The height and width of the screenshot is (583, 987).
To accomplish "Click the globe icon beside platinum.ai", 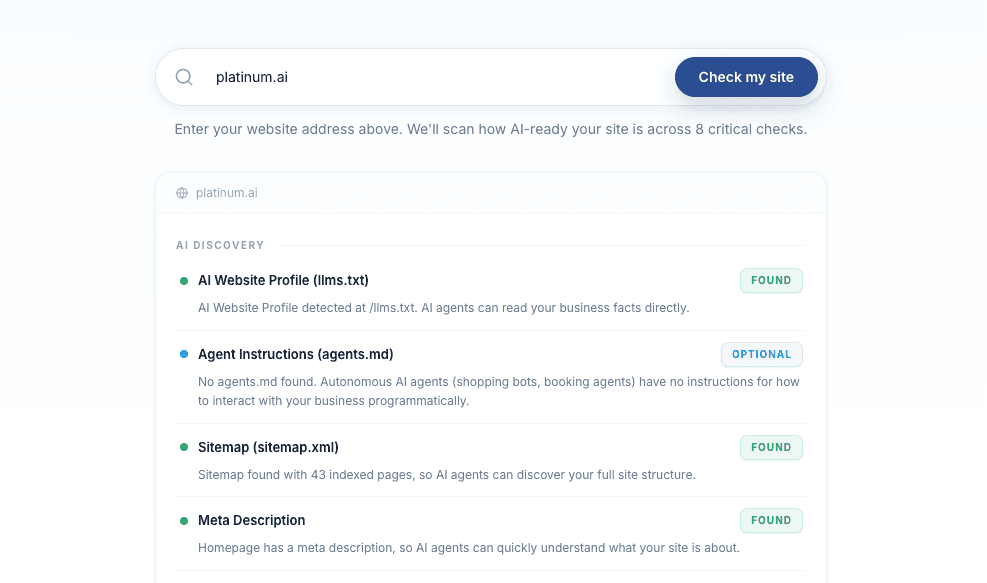I will (x=182, y=193).
